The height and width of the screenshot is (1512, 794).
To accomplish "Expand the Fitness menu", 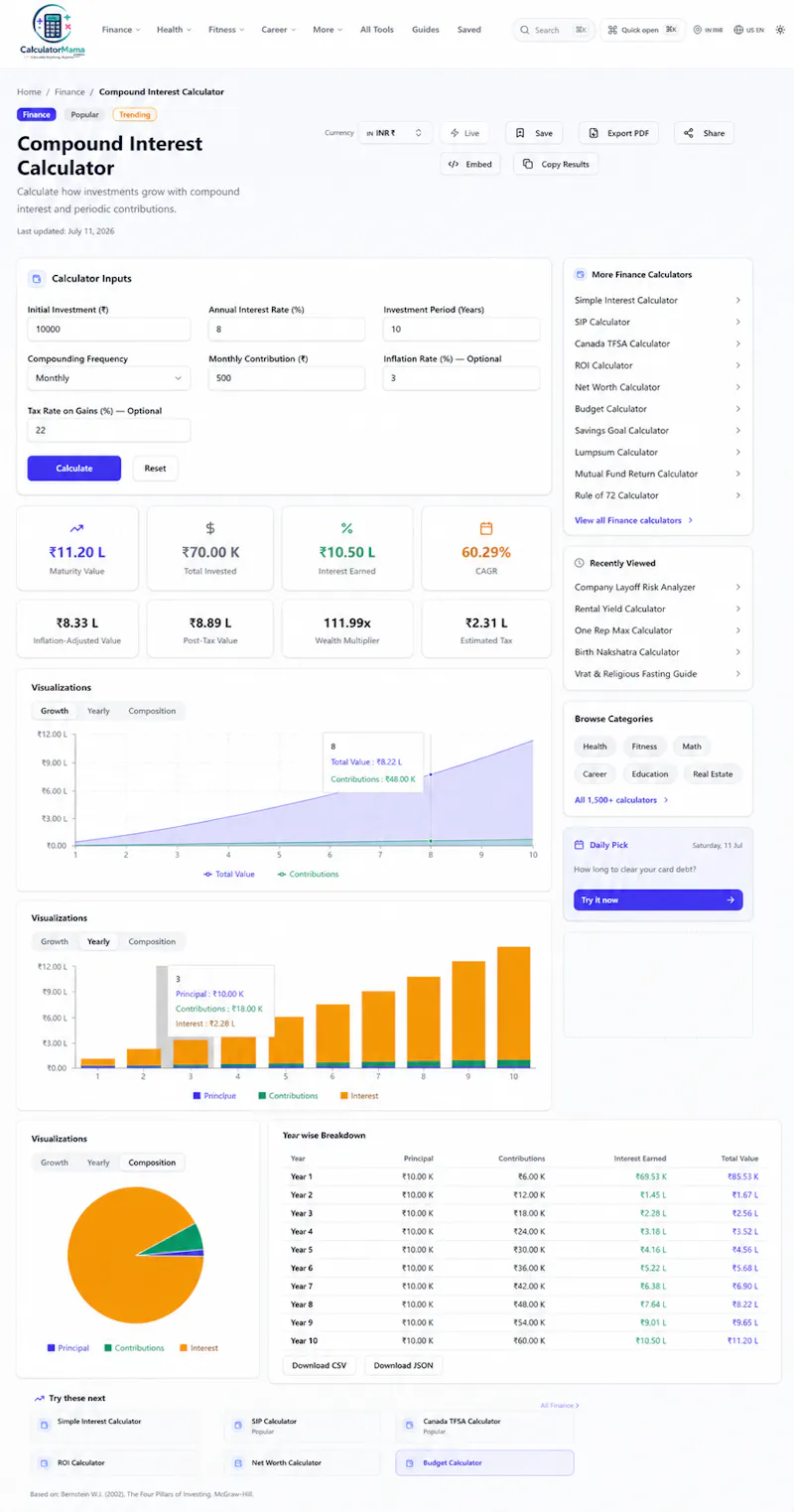I will pos(227,30).
